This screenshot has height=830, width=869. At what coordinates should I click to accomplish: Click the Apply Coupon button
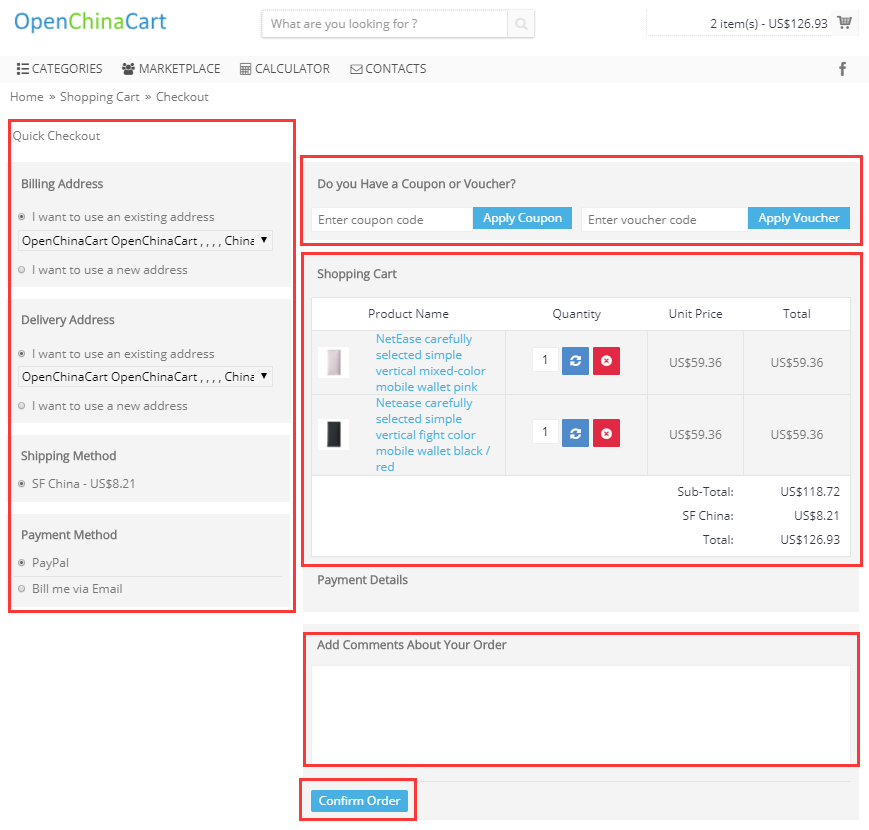pos(522,218)
